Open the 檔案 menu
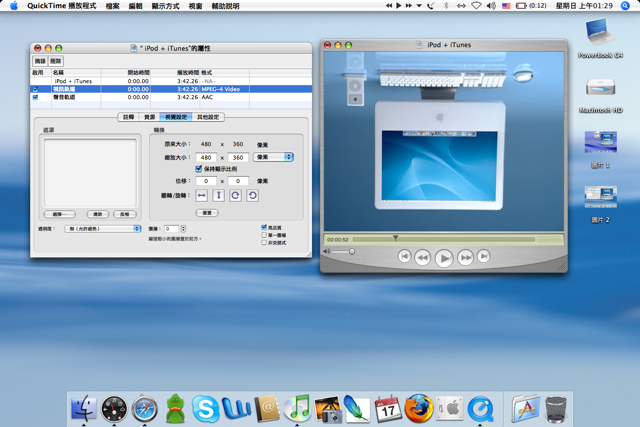Image resolution: width=640 pixels, height=427 pixels. pos(113,6)
